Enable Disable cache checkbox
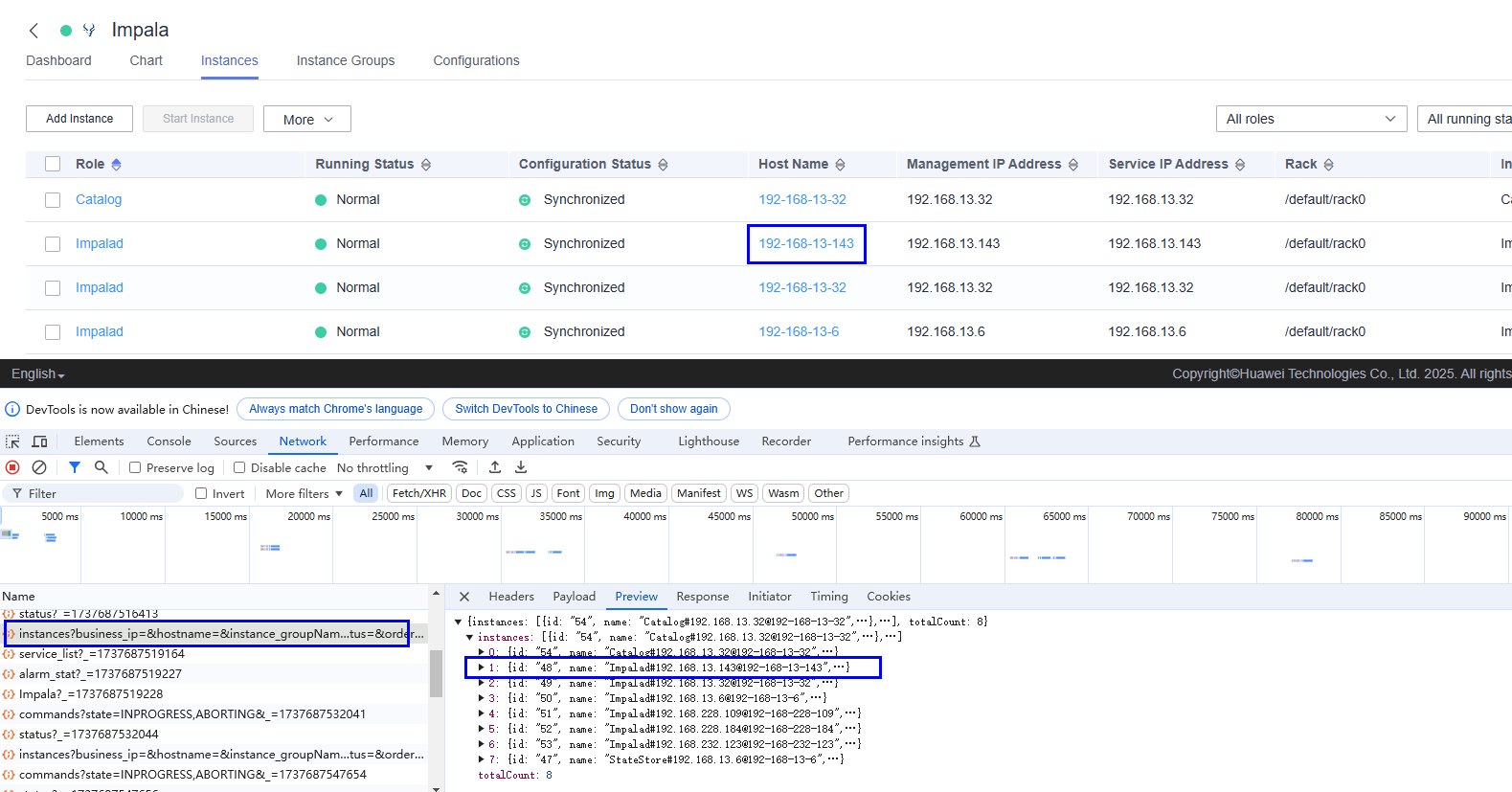Image resolution: width=1512 pixels, height=792 pixels. click(x=239, y=467)
